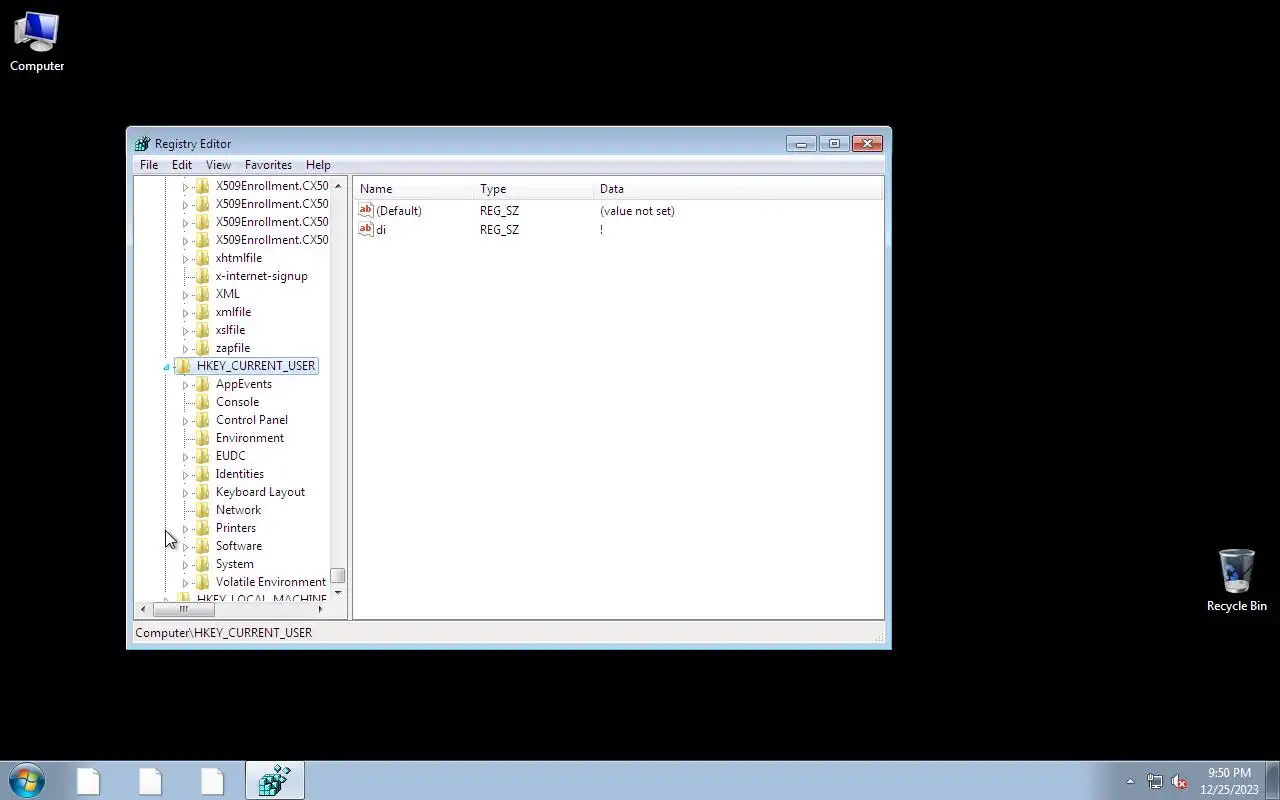Screen dimensions: 1280x800
Task: Open the Favorites menu
Action: pos(268,165)
